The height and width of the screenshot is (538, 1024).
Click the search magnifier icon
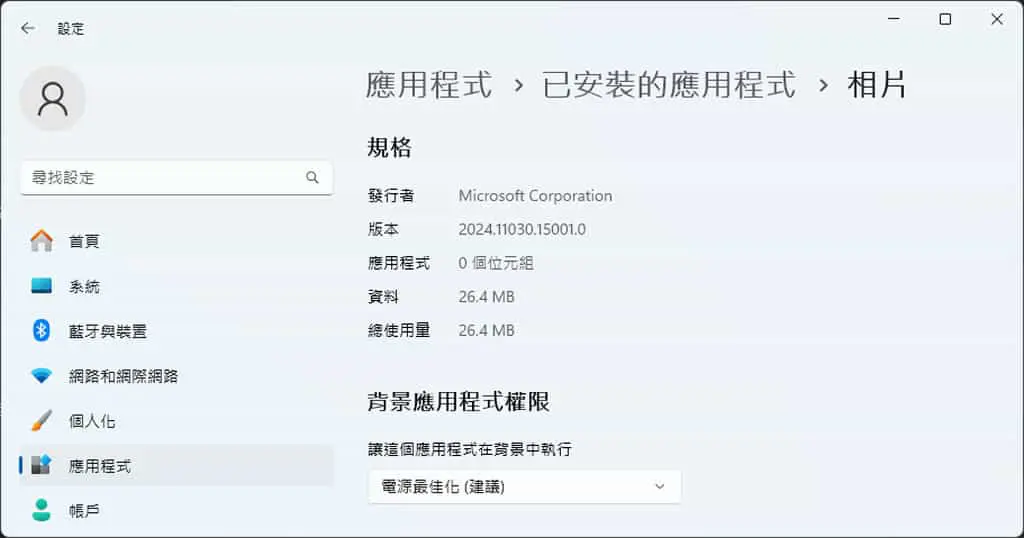coord(312,177)
